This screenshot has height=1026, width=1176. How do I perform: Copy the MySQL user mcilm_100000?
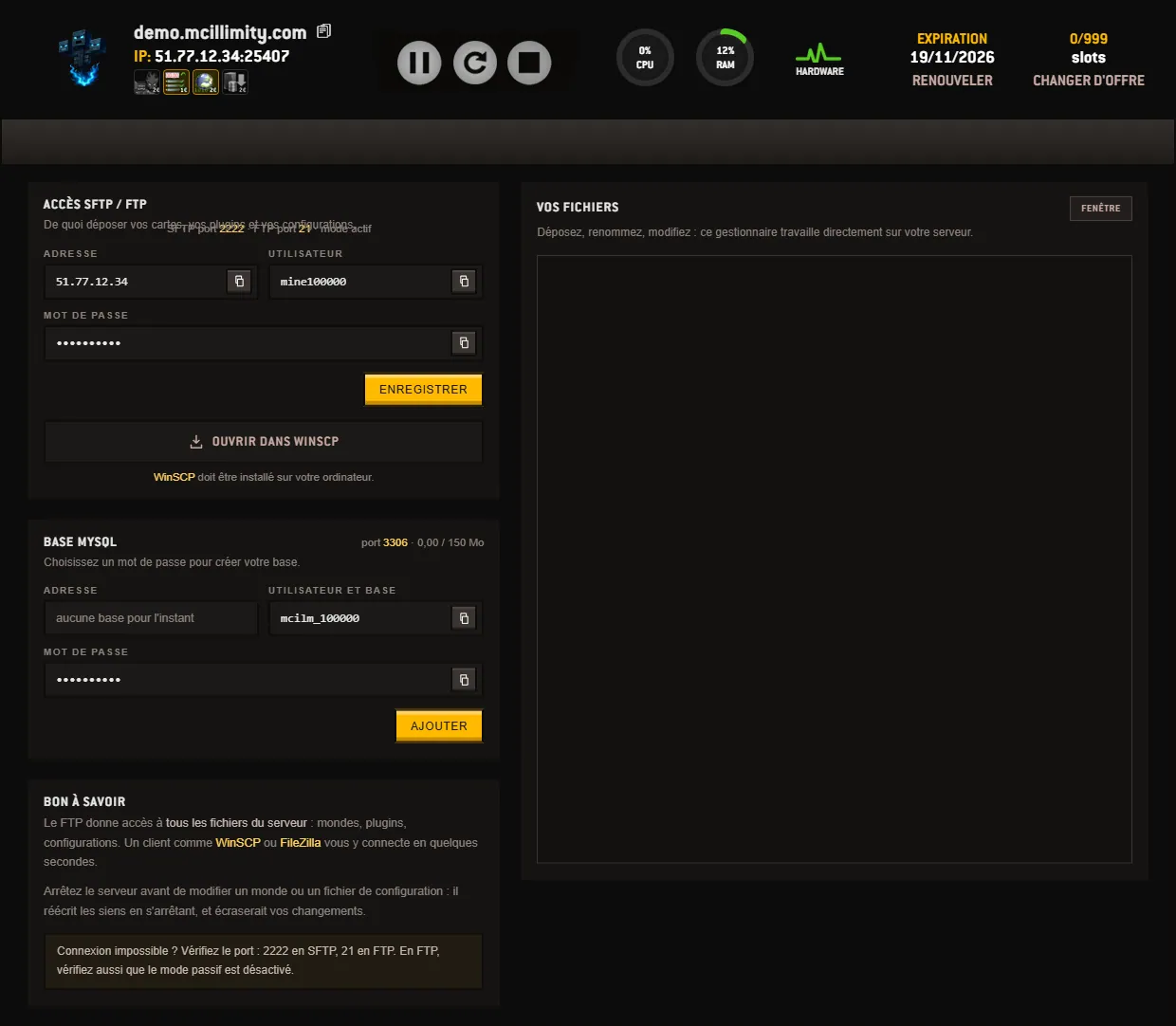[x=464, y=618]
